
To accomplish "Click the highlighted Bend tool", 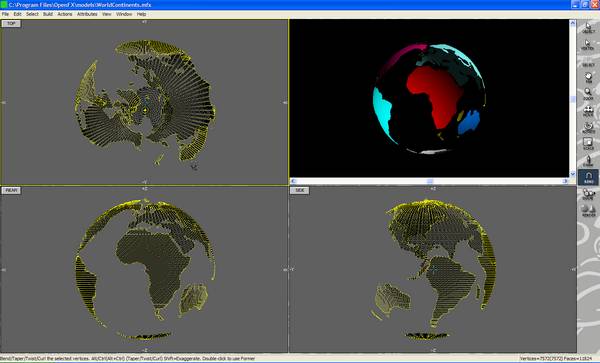I will click(x=588, y=177).
